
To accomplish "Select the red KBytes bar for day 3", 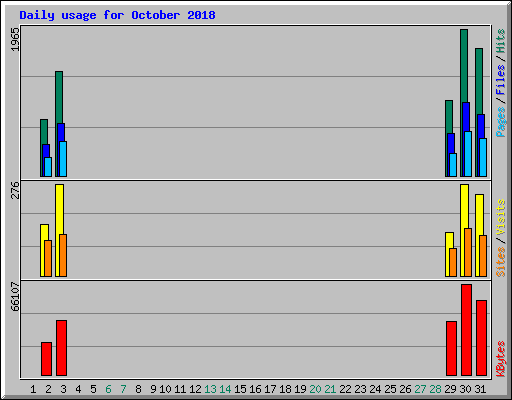I will point(62,348).
